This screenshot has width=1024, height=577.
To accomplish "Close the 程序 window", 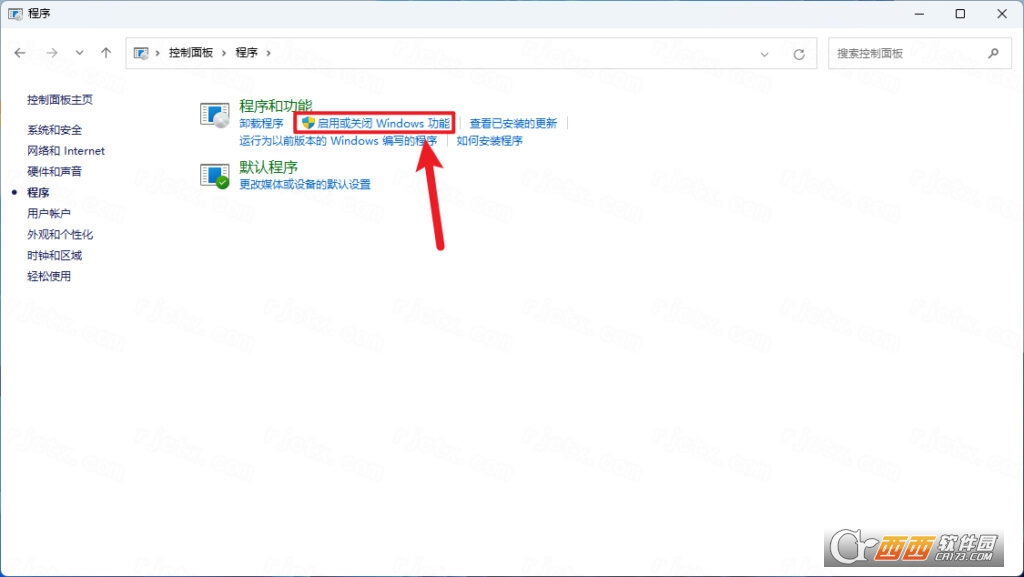I will 1002,14.
